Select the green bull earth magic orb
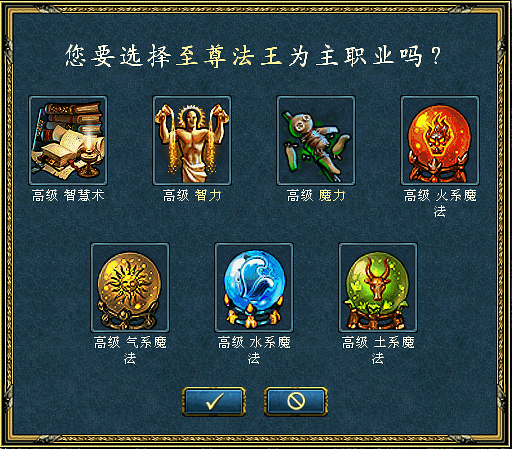 point(378,287)
